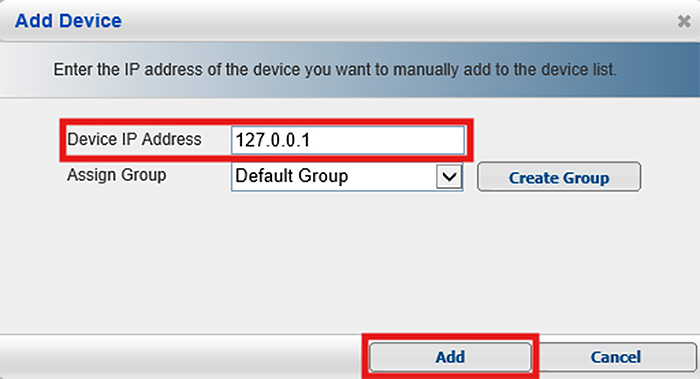Cancel adding the device
Screen dimensions: 700x379
point(616,357)
